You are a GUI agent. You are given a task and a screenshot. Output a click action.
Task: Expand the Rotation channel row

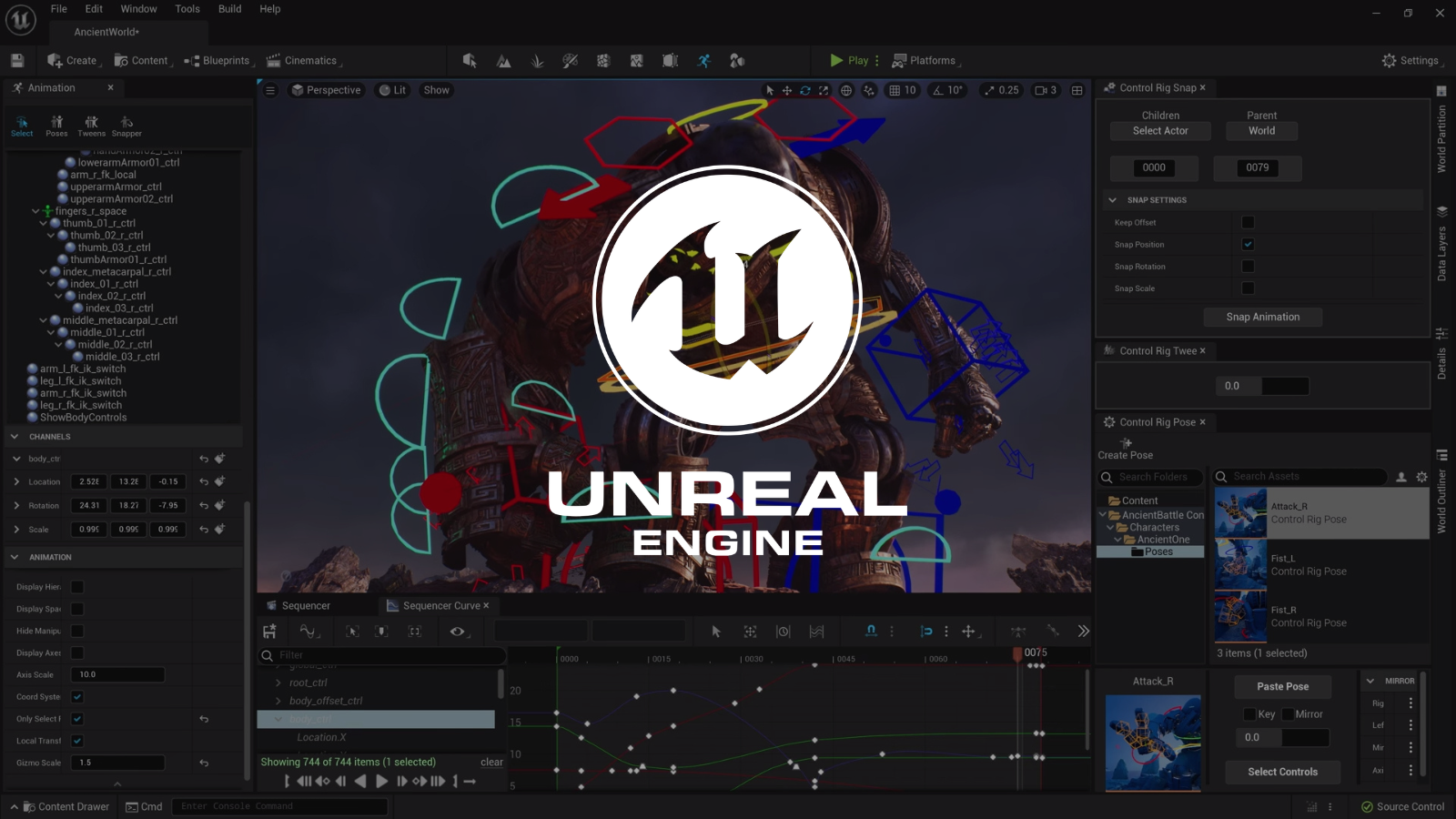[x=16, y=505]
